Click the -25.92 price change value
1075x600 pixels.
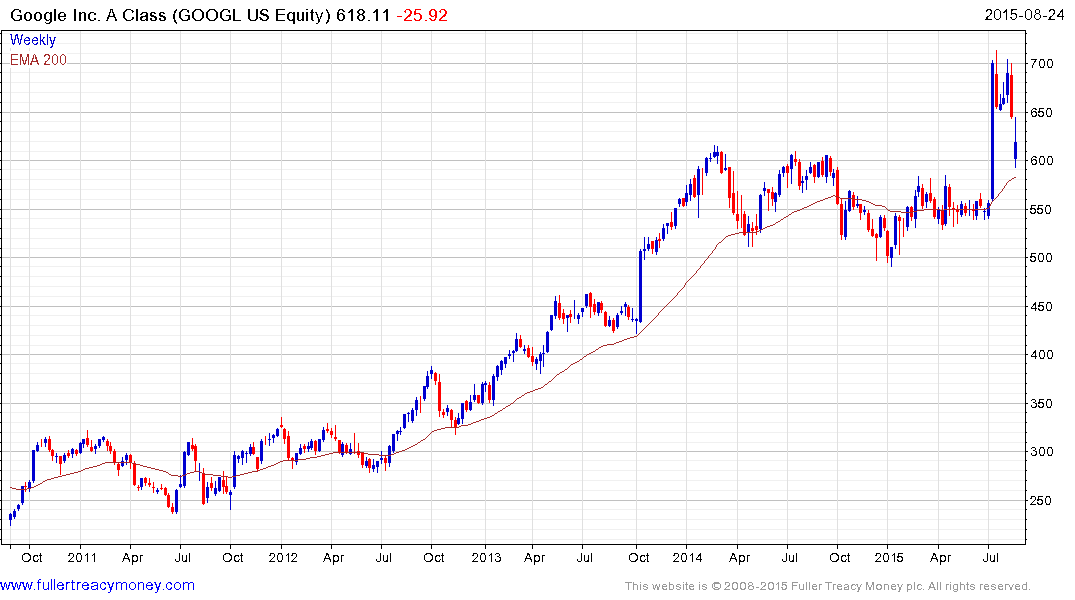[422, 15]
